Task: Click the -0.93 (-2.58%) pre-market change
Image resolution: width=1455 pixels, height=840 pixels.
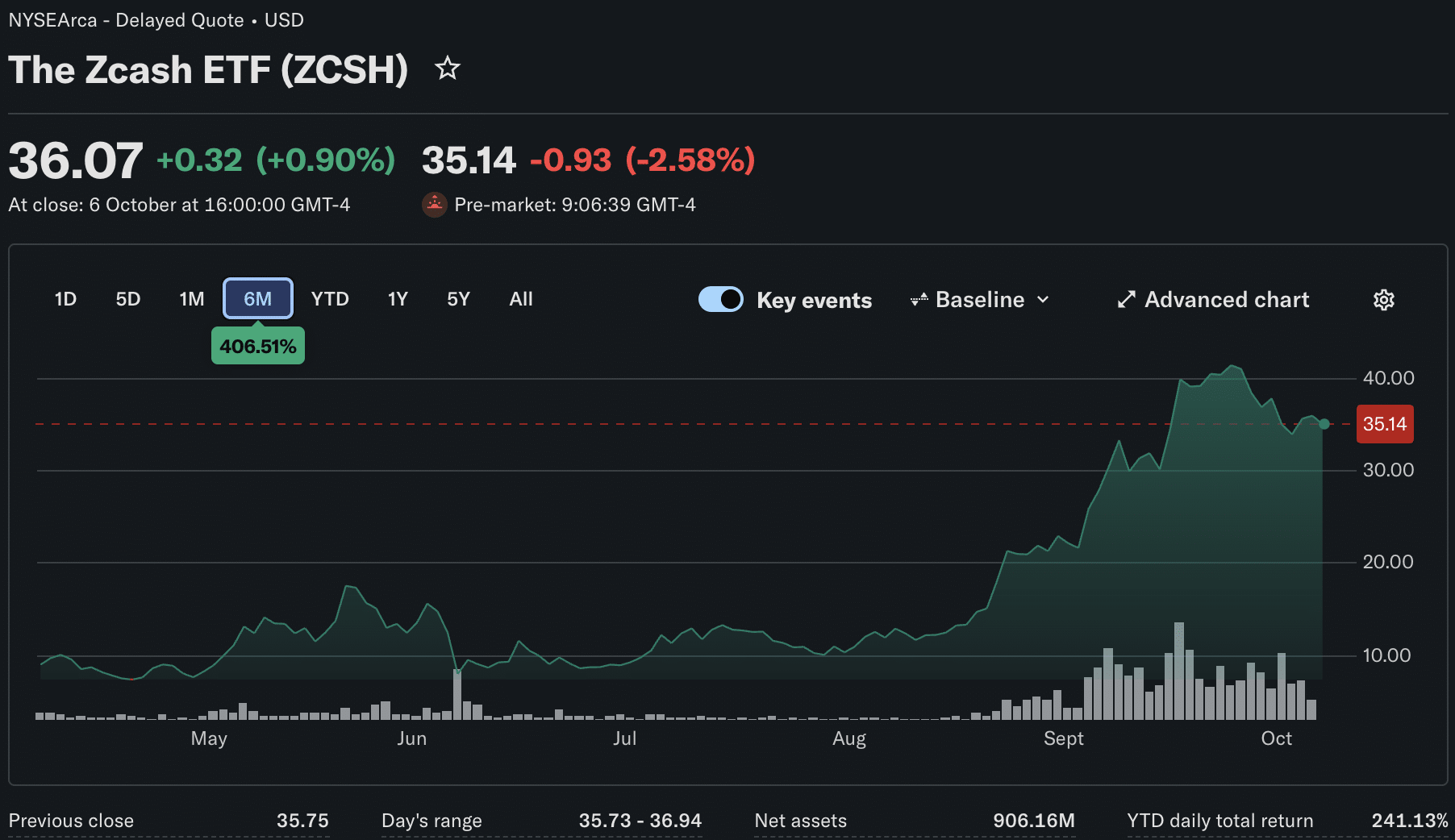Action: [x=642, y=160]
